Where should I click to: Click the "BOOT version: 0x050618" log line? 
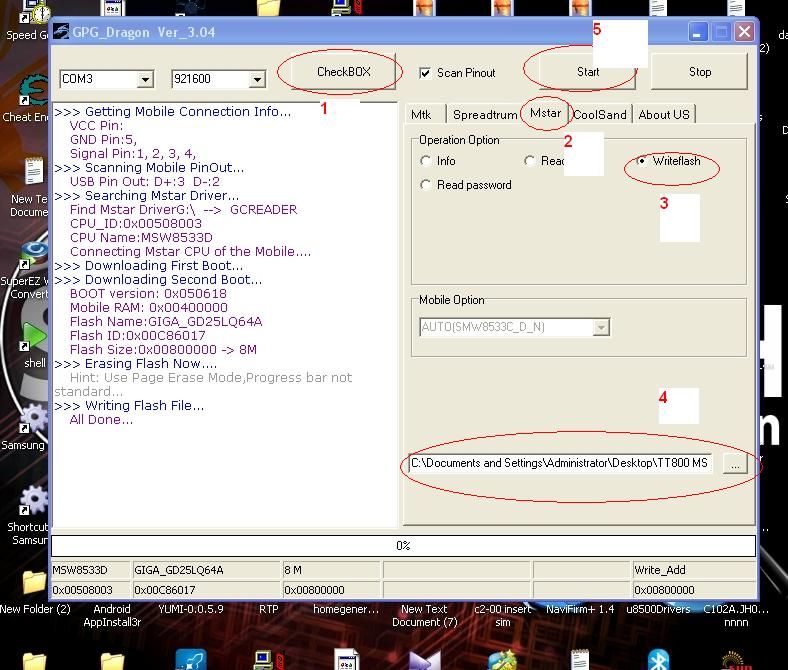point(148,294)
